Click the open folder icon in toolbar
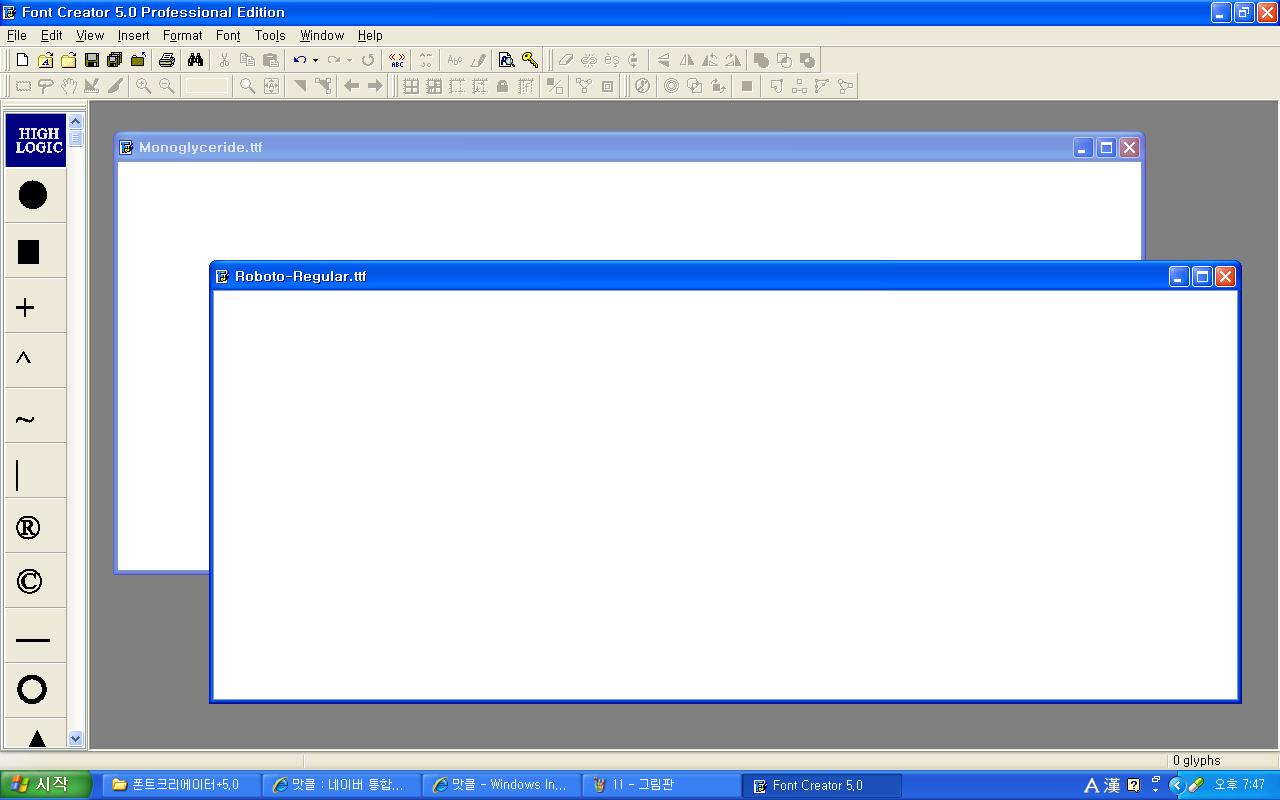Image resolution: width=1280 pixels, height=800 pixels. pyautogui.click(x=68, y=60)
